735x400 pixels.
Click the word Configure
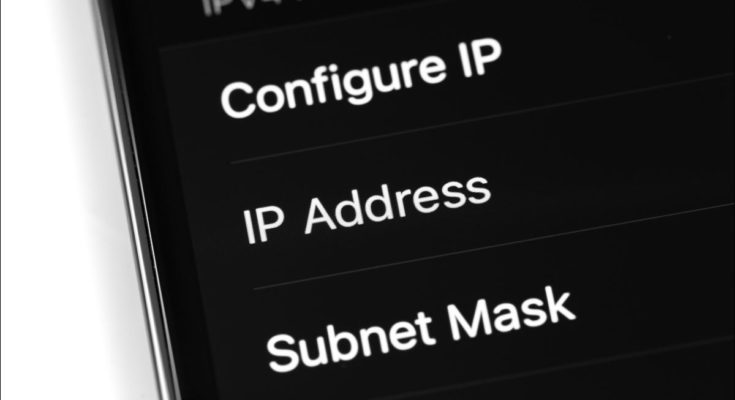[x=334, y=86]
